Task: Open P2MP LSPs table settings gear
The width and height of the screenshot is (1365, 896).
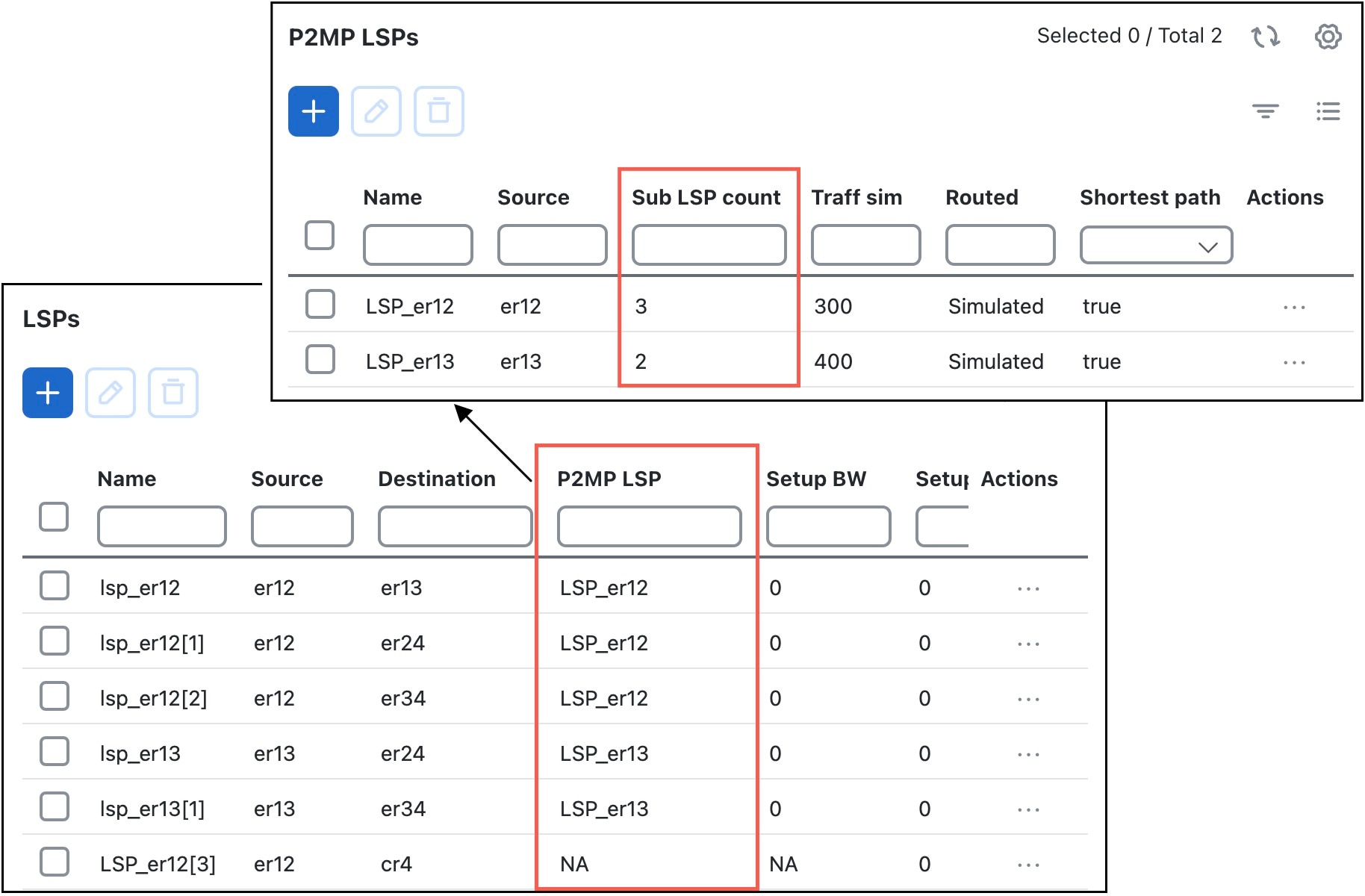Action: [1328, 36]
